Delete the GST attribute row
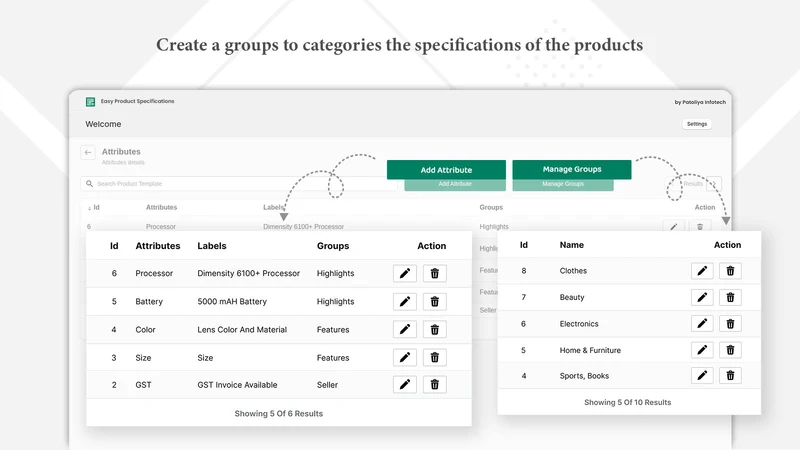Viewport: 800px width, 450px height. tap(435, 385)
